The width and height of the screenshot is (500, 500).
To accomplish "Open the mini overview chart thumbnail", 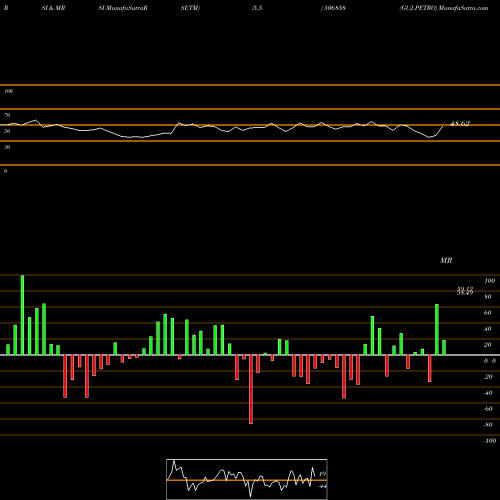I will [247, 479].
